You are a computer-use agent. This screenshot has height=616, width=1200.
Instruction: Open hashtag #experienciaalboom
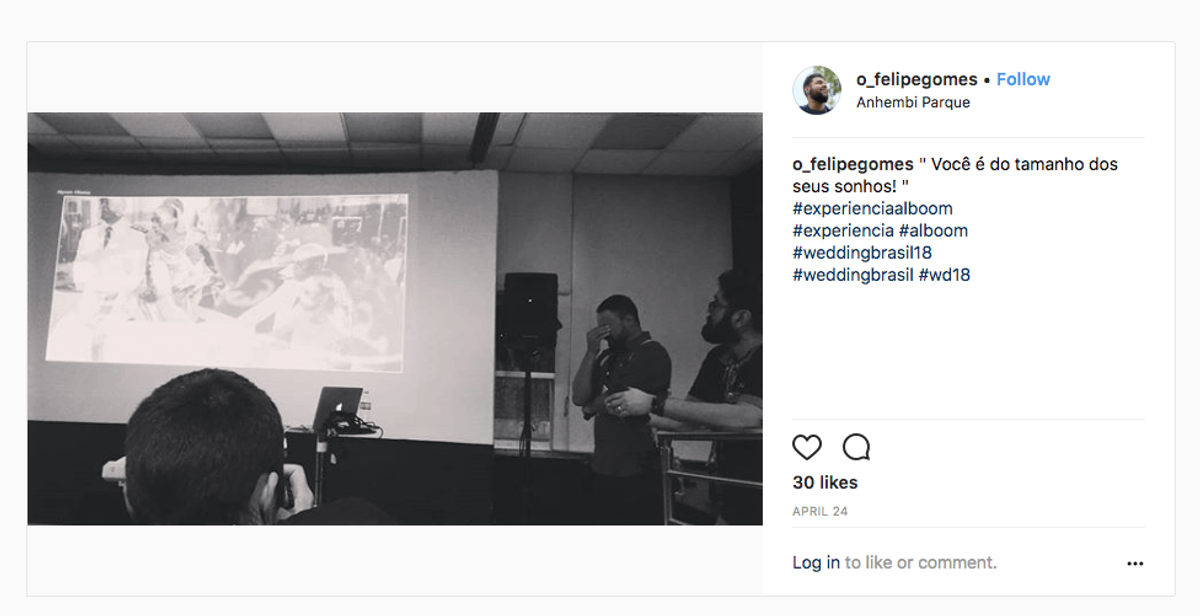pos(873,209)
